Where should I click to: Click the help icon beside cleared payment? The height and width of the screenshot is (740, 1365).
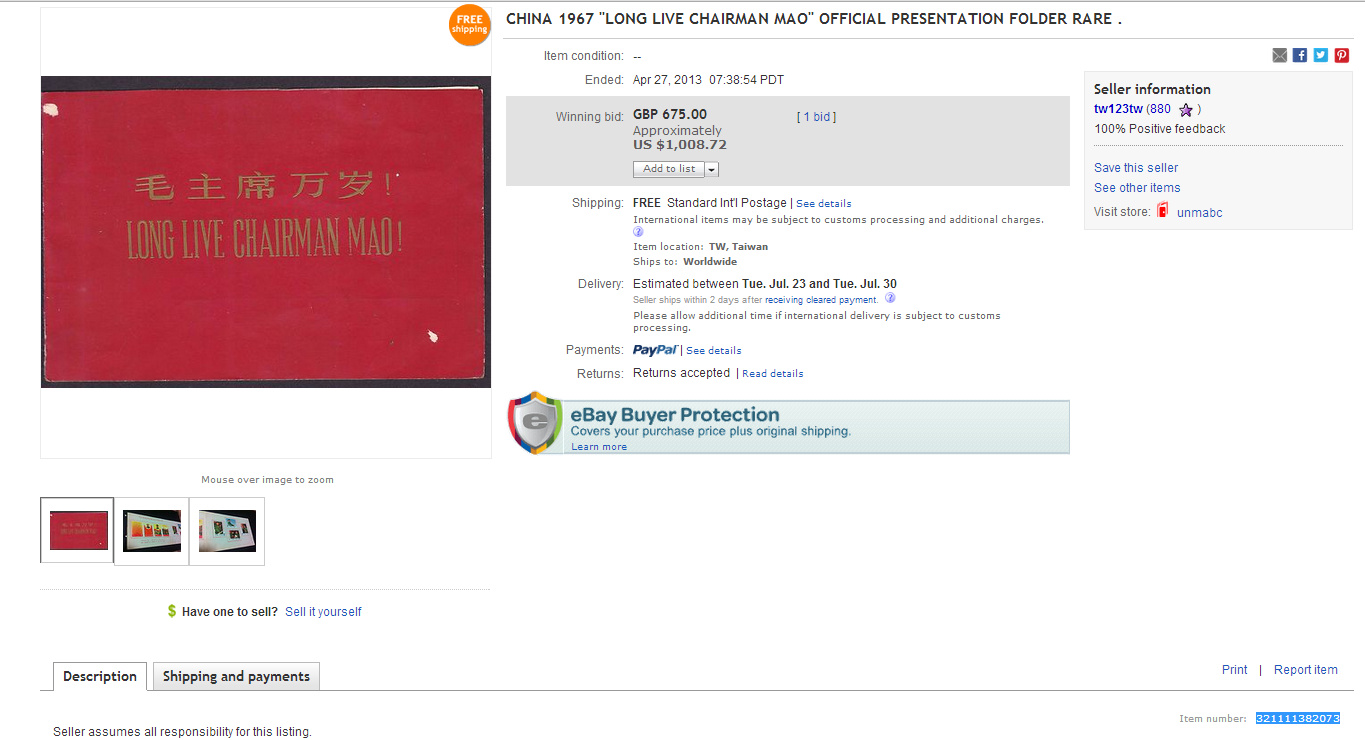(x=890, y=298)
